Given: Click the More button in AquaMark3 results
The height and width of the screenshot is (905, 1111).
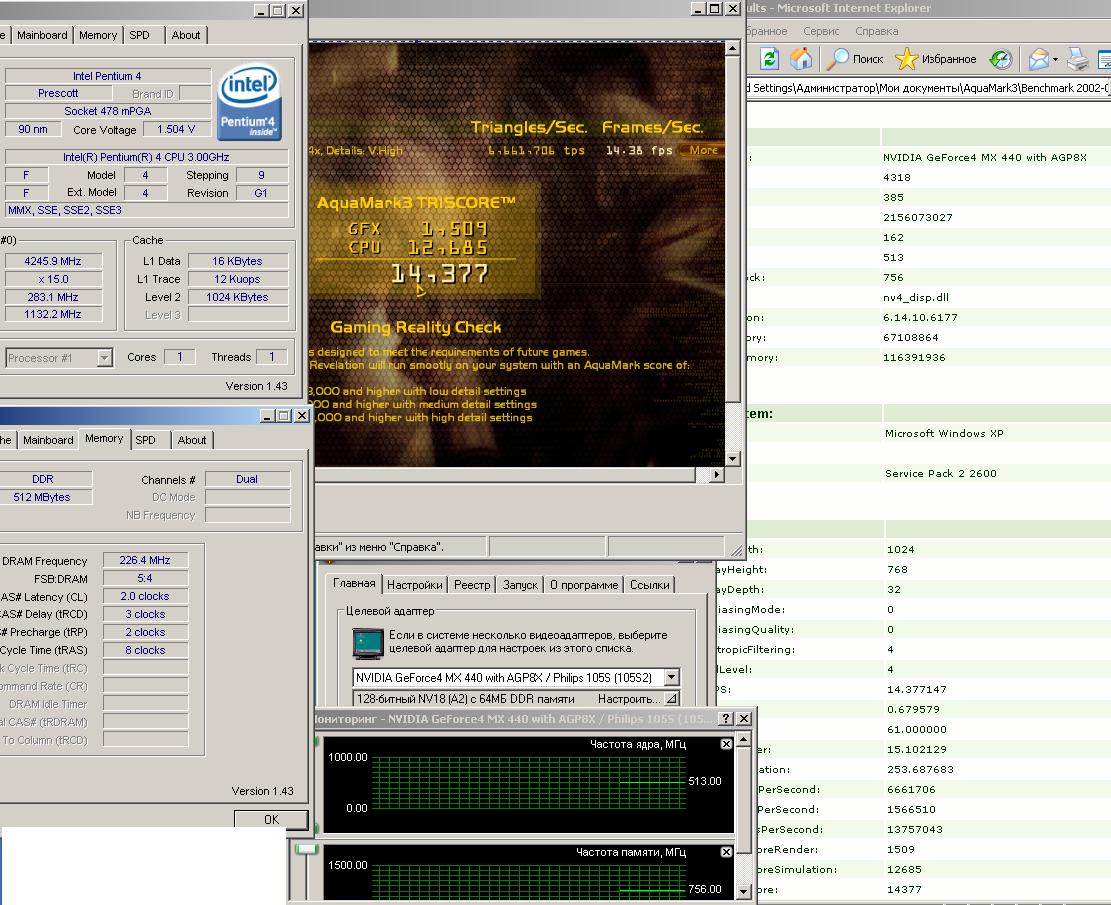Looking at the screenshot, I should (x=704, y=150).
